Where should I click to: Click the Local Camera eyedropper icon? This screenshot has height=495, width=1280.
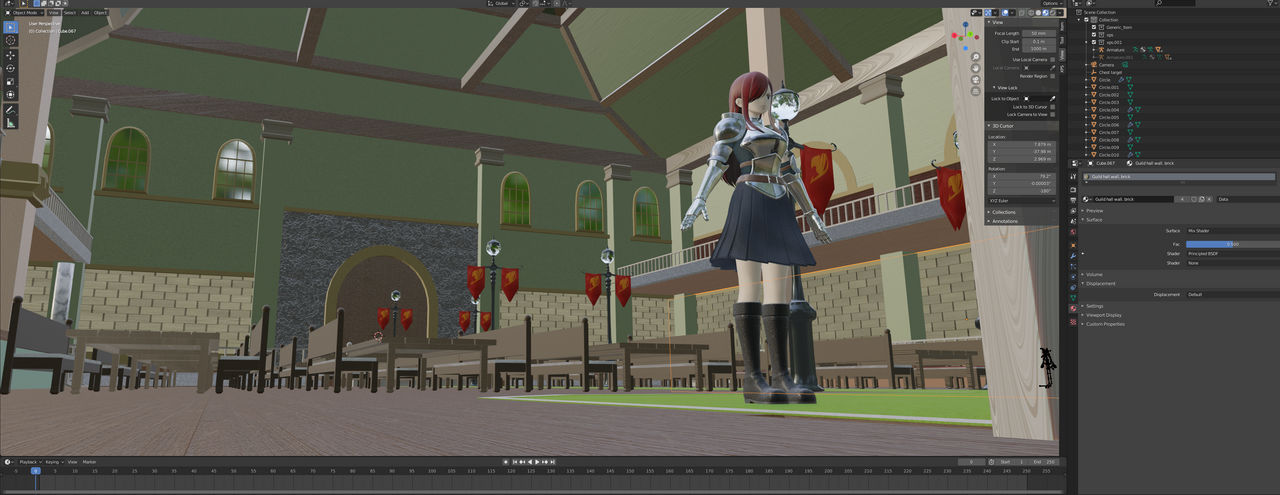1053,68
